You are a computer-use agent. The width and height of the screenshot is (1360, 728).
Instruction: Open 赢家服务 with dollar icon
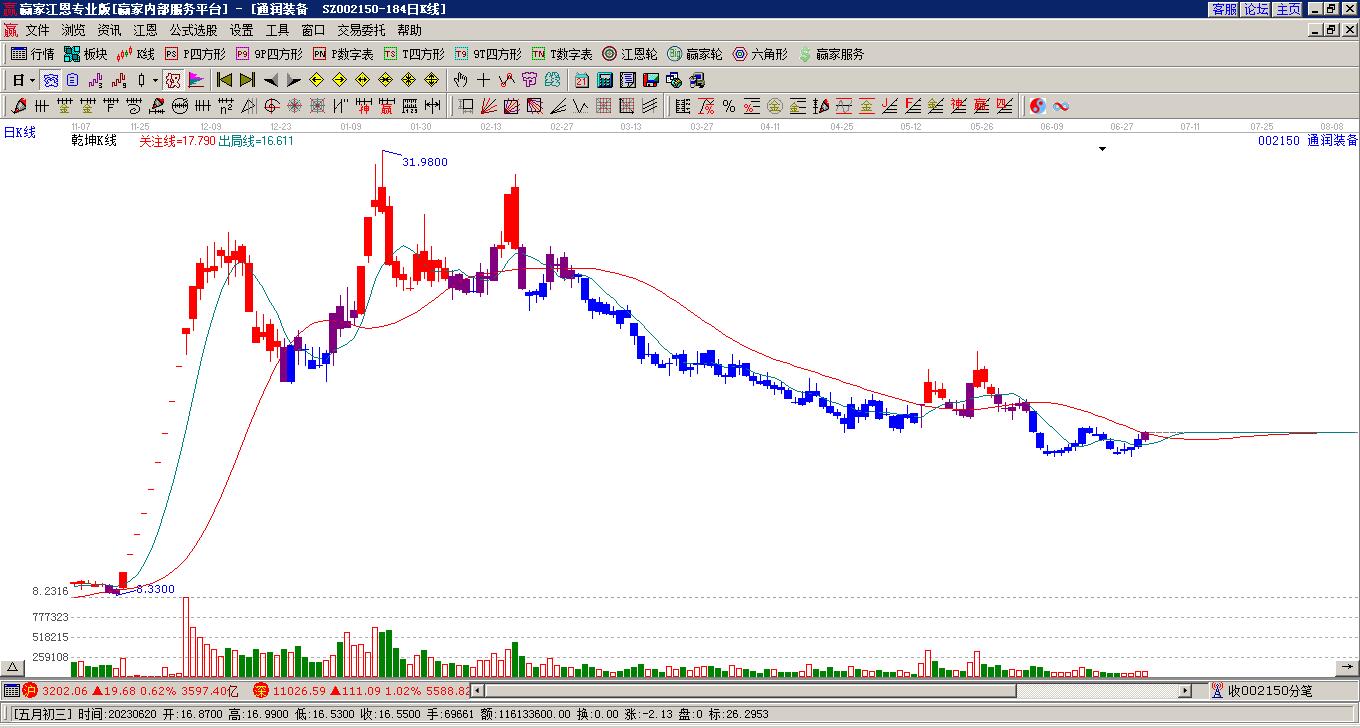click(x=830, y=54)
